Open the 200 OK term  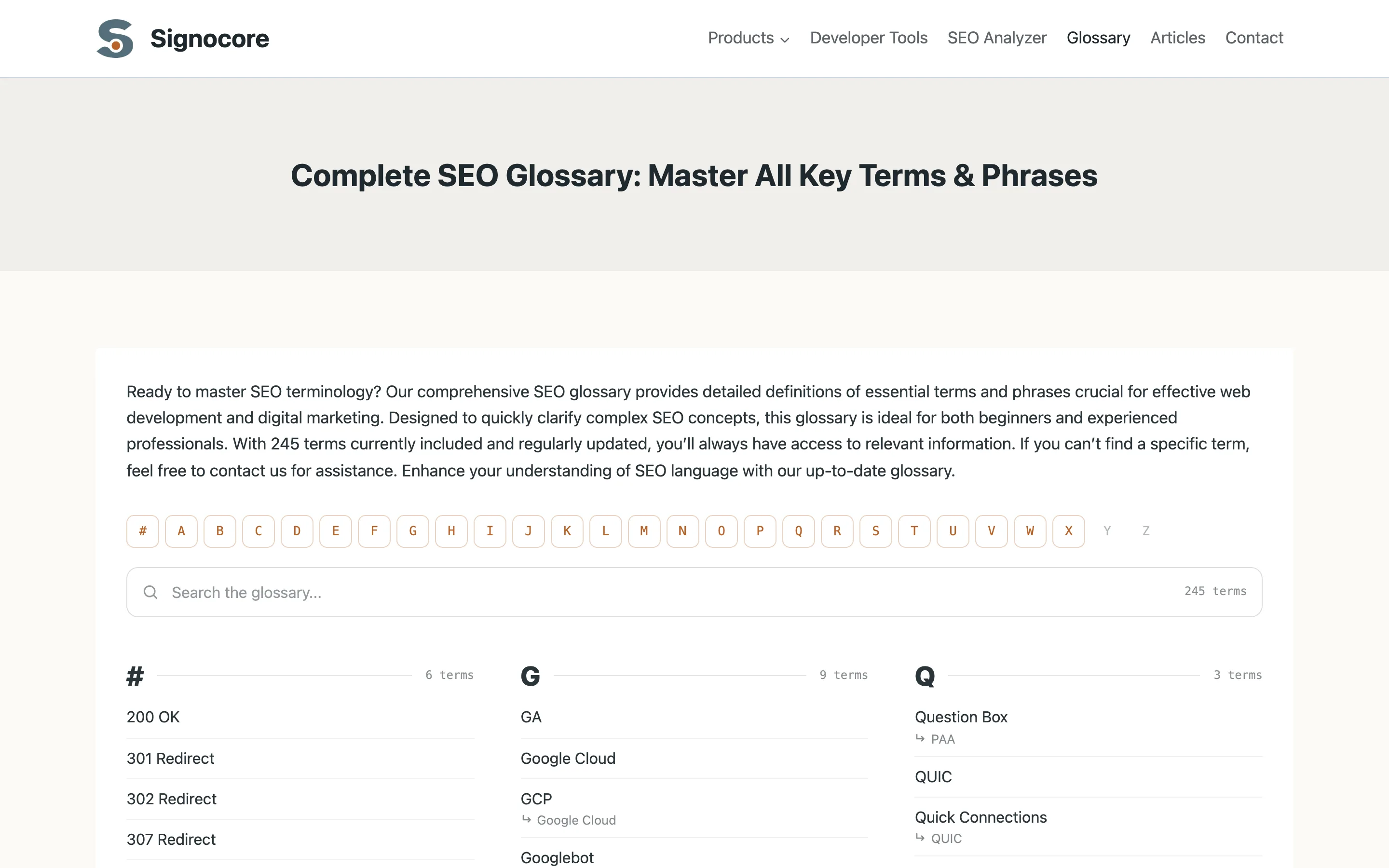[153, 717]
